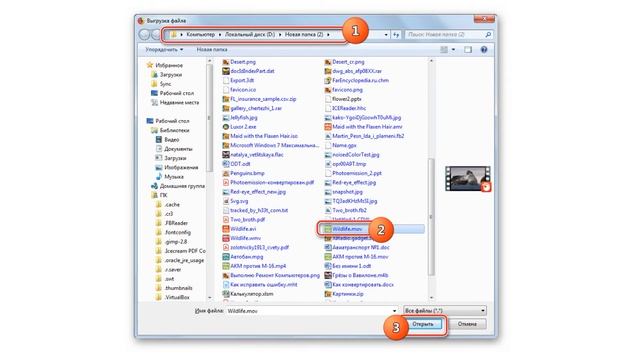The width and height of the screenshot is (640, 360).
Task: Select the gallery_chertezhi_1.rar archive
Action: click(x=253, y=108)
